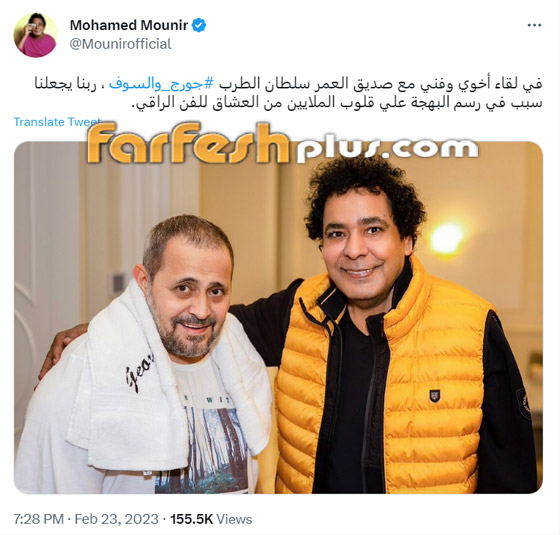560x535 pixels.
Task: Click Translate Tweet
Action: click(57, 122)
